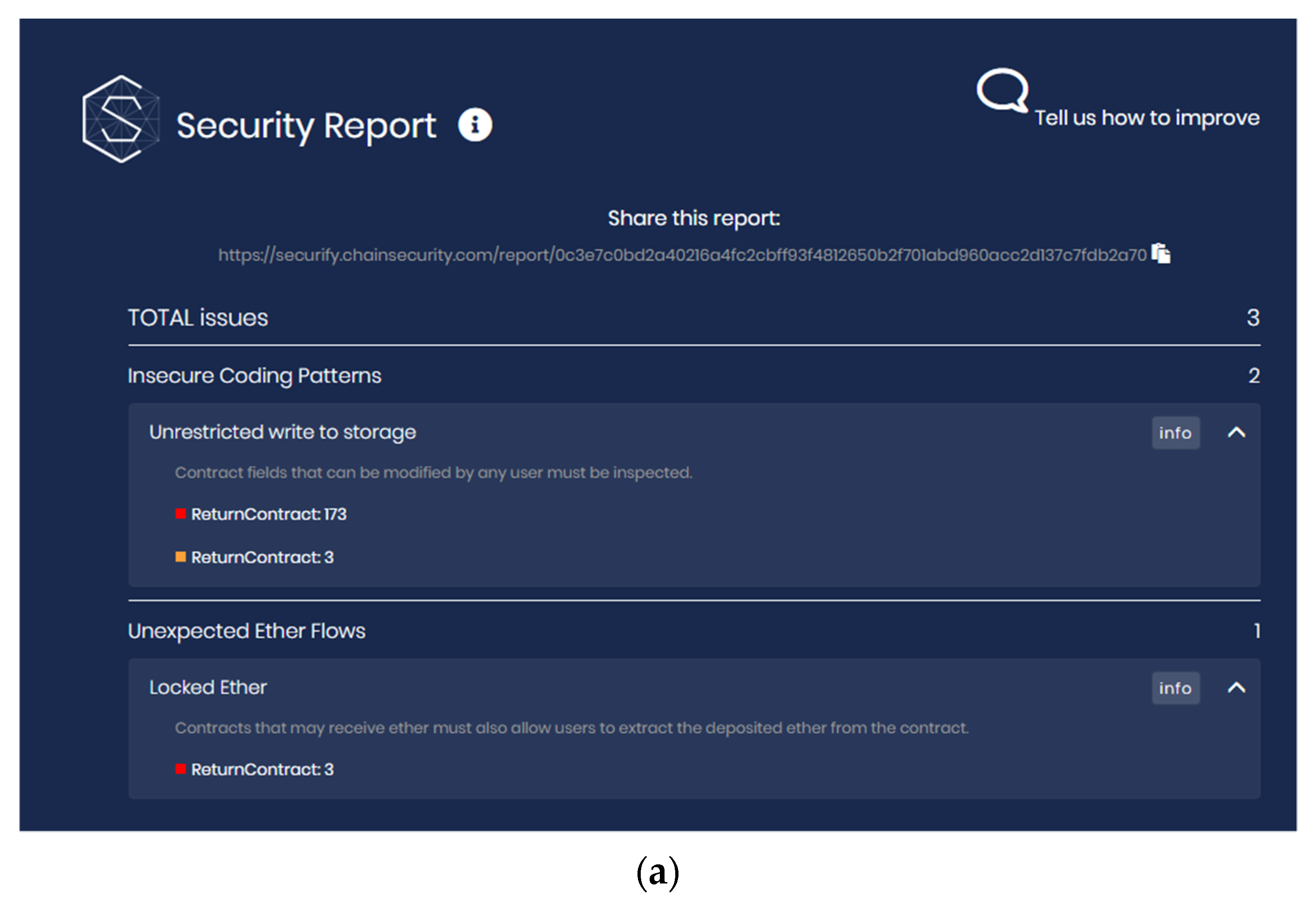Select ReturnContract: 3 under Locked Ether

(x=262, y=769)
